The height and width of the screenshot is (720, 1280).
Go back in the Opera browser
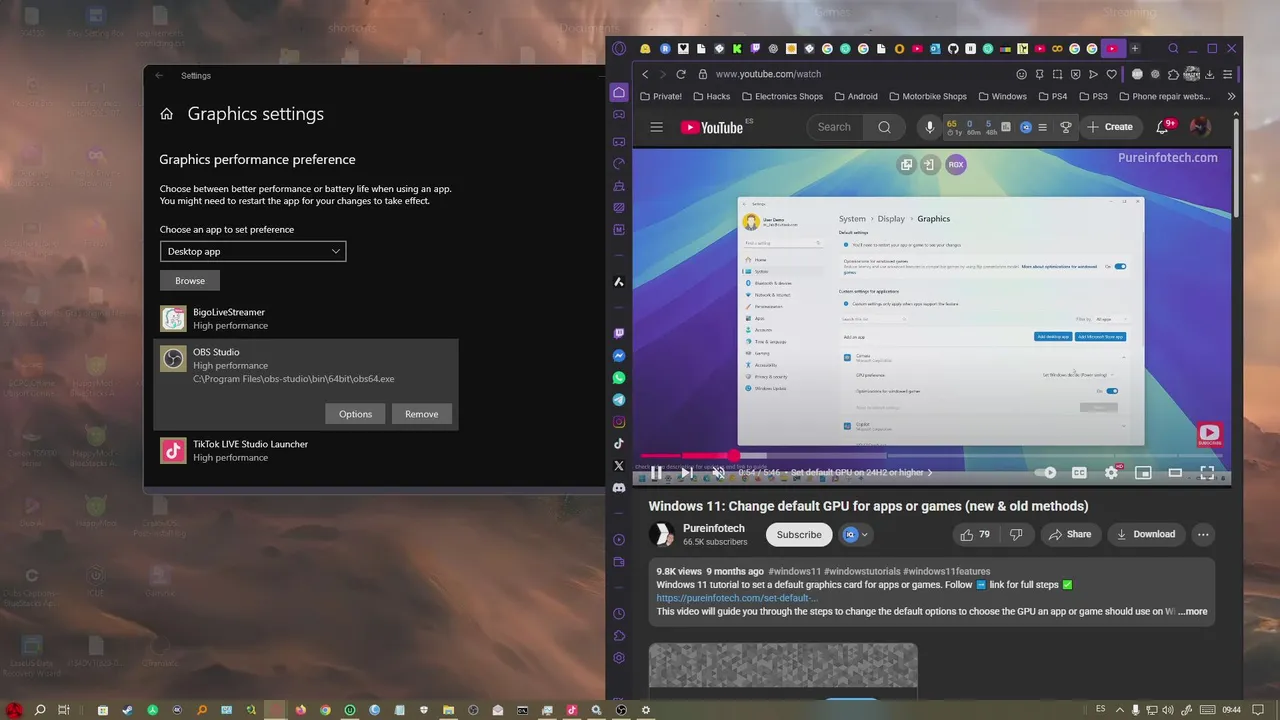[645, 74]
